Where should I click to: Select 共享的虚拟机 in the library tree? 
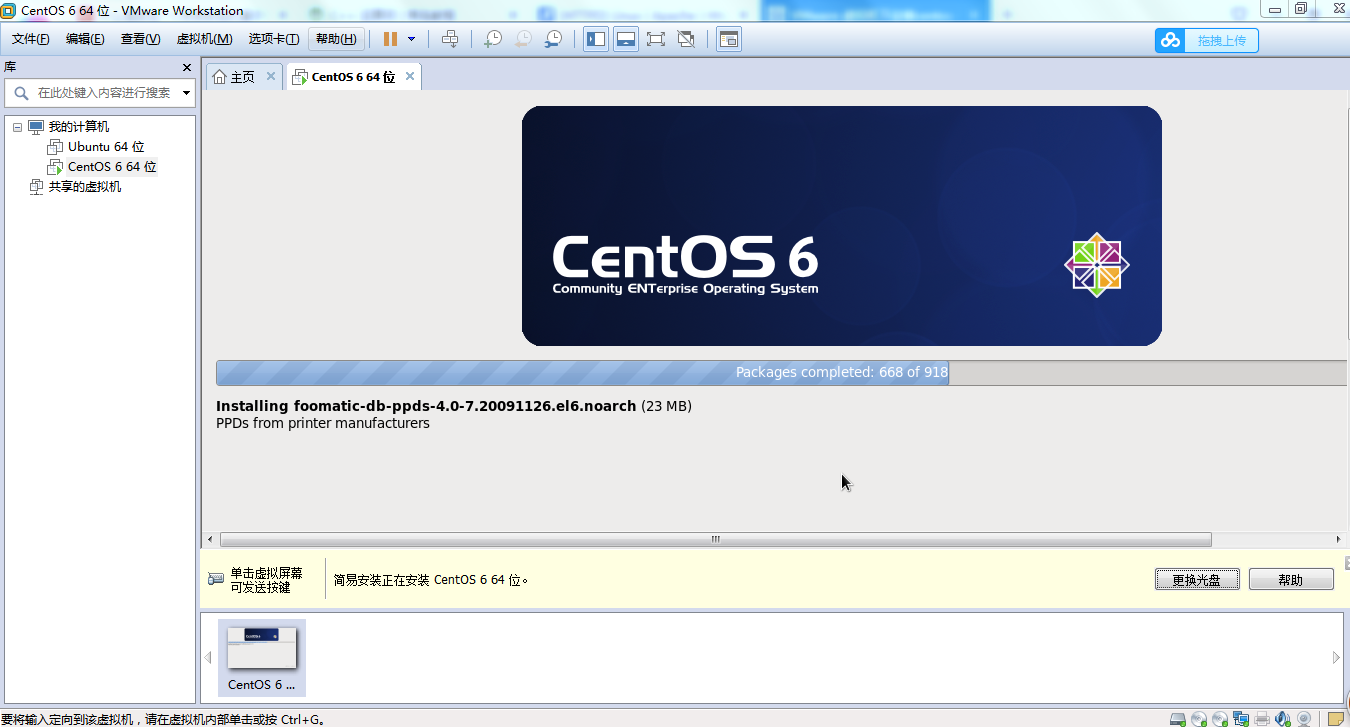coord(85,187)
